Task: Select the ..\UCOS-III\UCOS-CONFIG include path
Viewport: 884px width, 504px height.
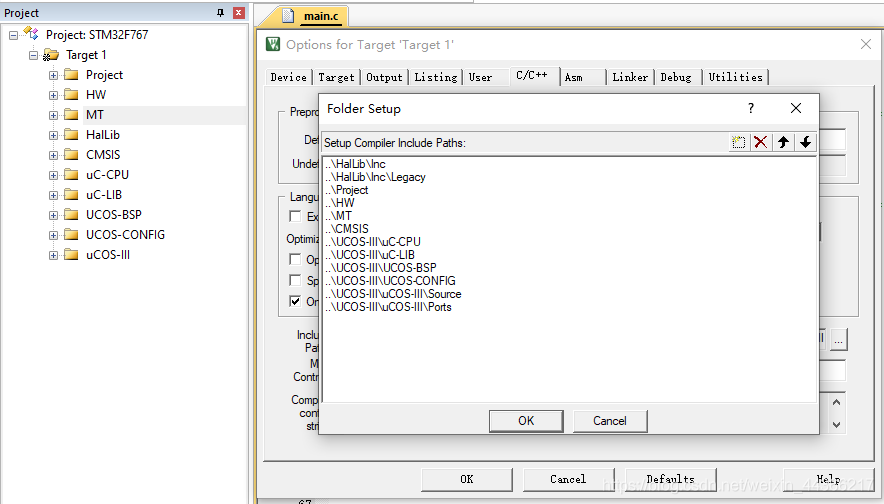Action: [x=390, y=281]
